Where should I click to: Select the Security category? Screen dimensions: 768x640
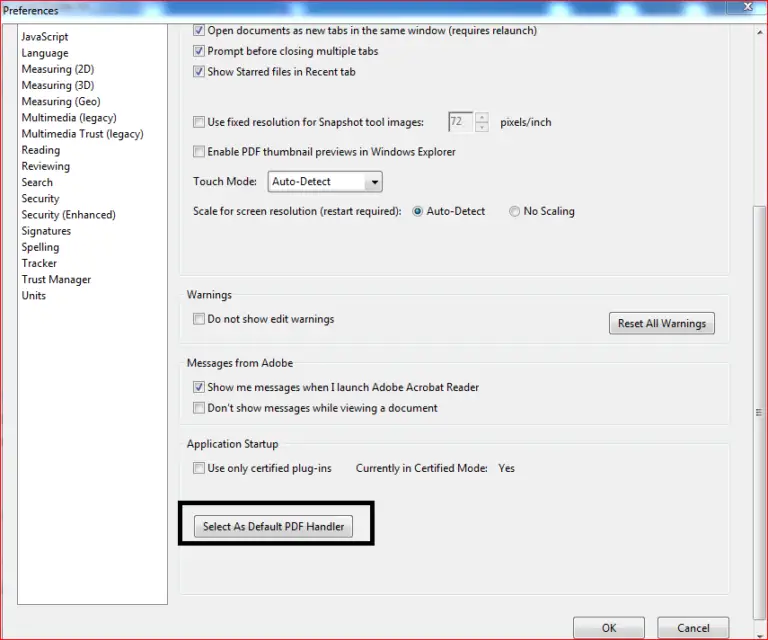[40, 198]
